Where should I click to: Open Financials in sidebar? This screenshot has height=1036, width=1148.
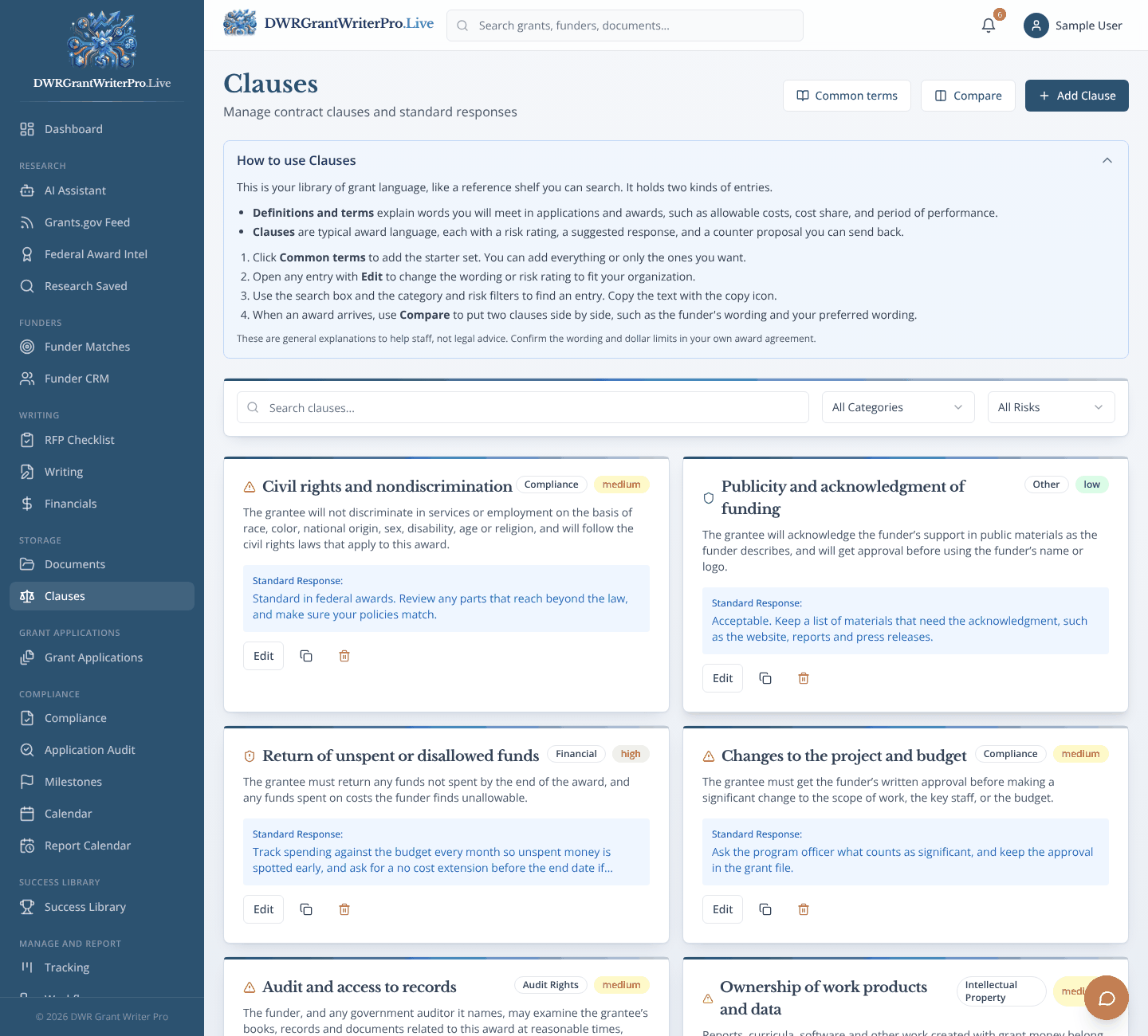[102, 504]
